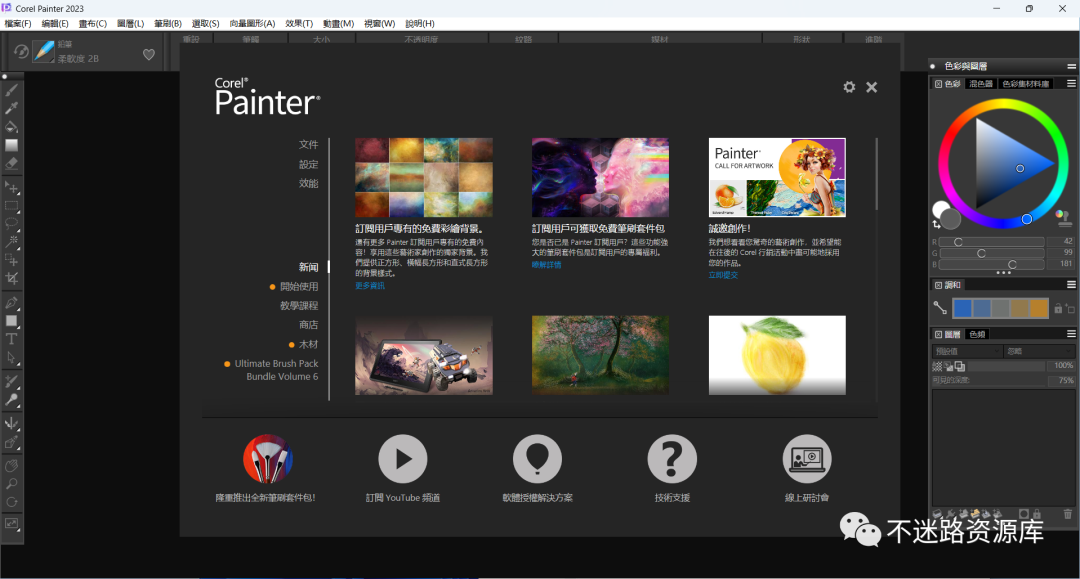Screen dimensions: 1080x579
Task: Select the Layer Adjuster tool
Action: [12, 187]
